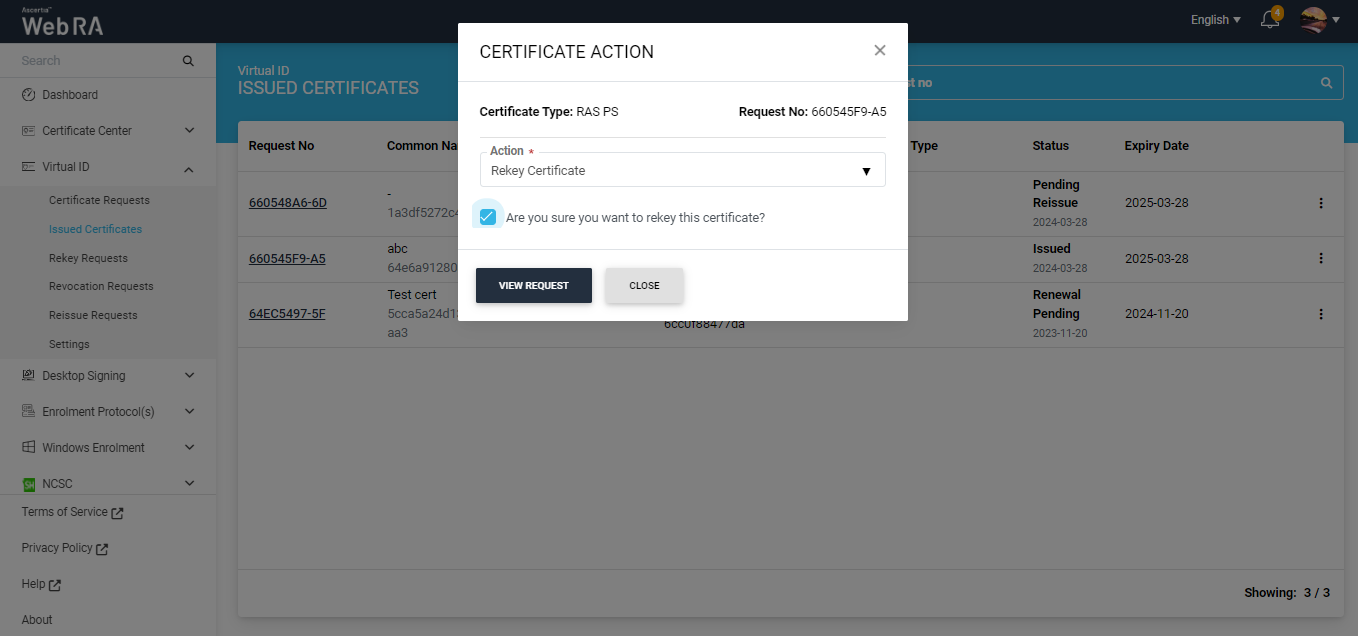1358x636 pixels.
Task: Click the View Request button
Action: click(534, 286)
